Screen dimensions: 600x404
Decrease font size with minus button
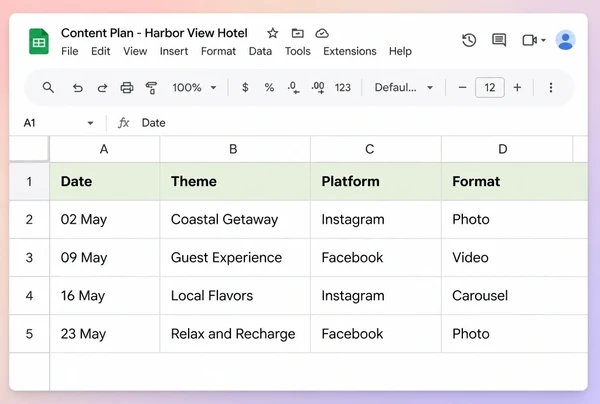coord(462,88)
